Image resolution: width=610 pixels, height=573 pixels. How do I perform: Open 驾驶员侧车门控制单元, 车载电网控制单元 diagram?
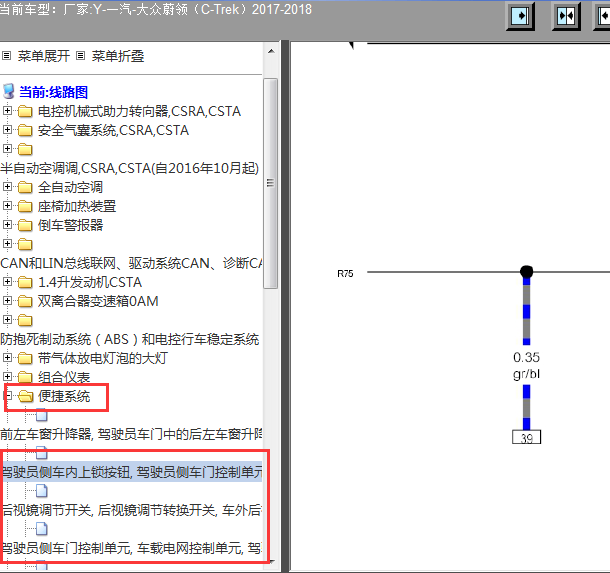[131, 548]
